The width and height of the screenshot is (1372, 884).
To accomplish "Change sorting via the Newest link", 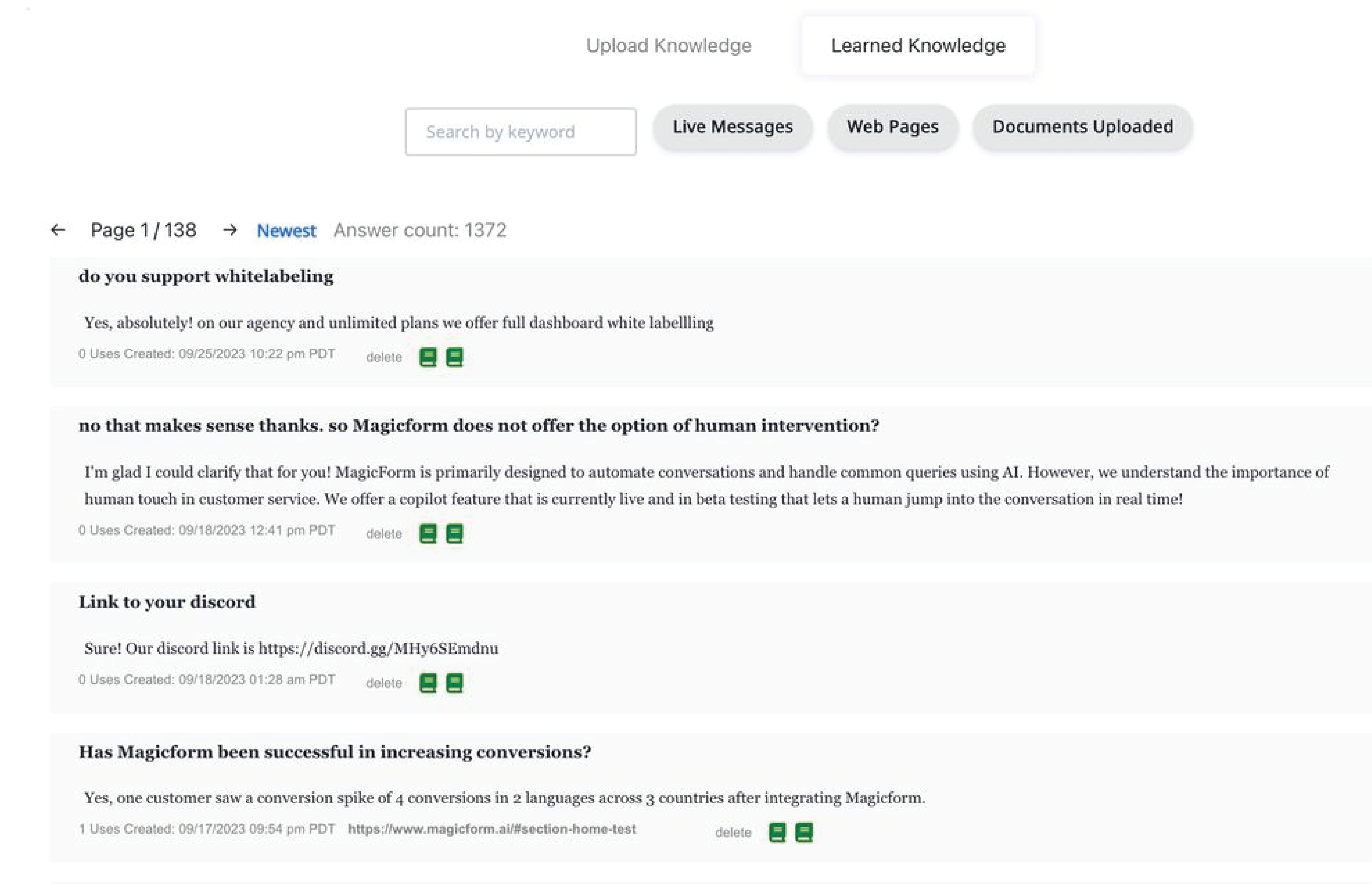I will [286, 231].
